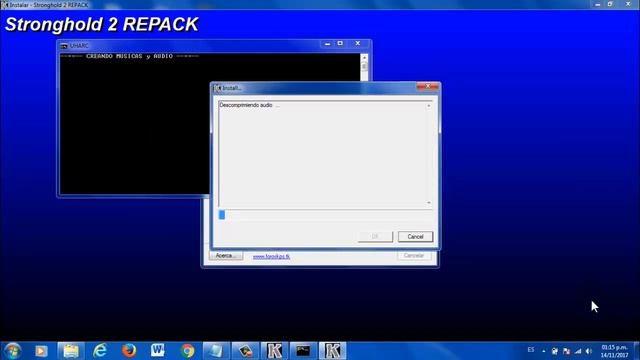Open Action Center flag icon

[x=567, y=351]
